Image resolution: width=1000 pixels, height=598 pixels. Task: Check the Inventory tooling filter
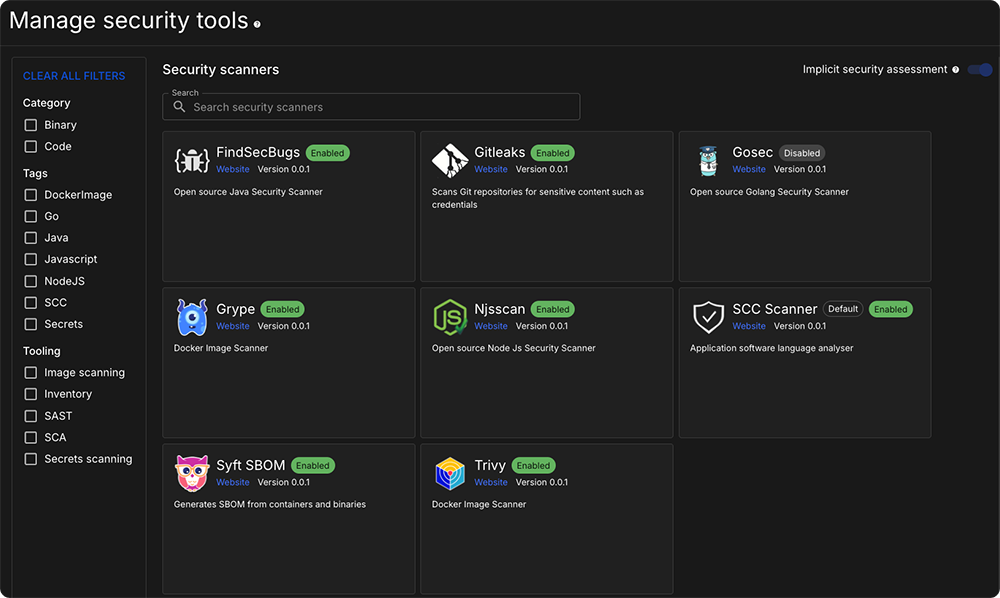[x=31, y=394]
